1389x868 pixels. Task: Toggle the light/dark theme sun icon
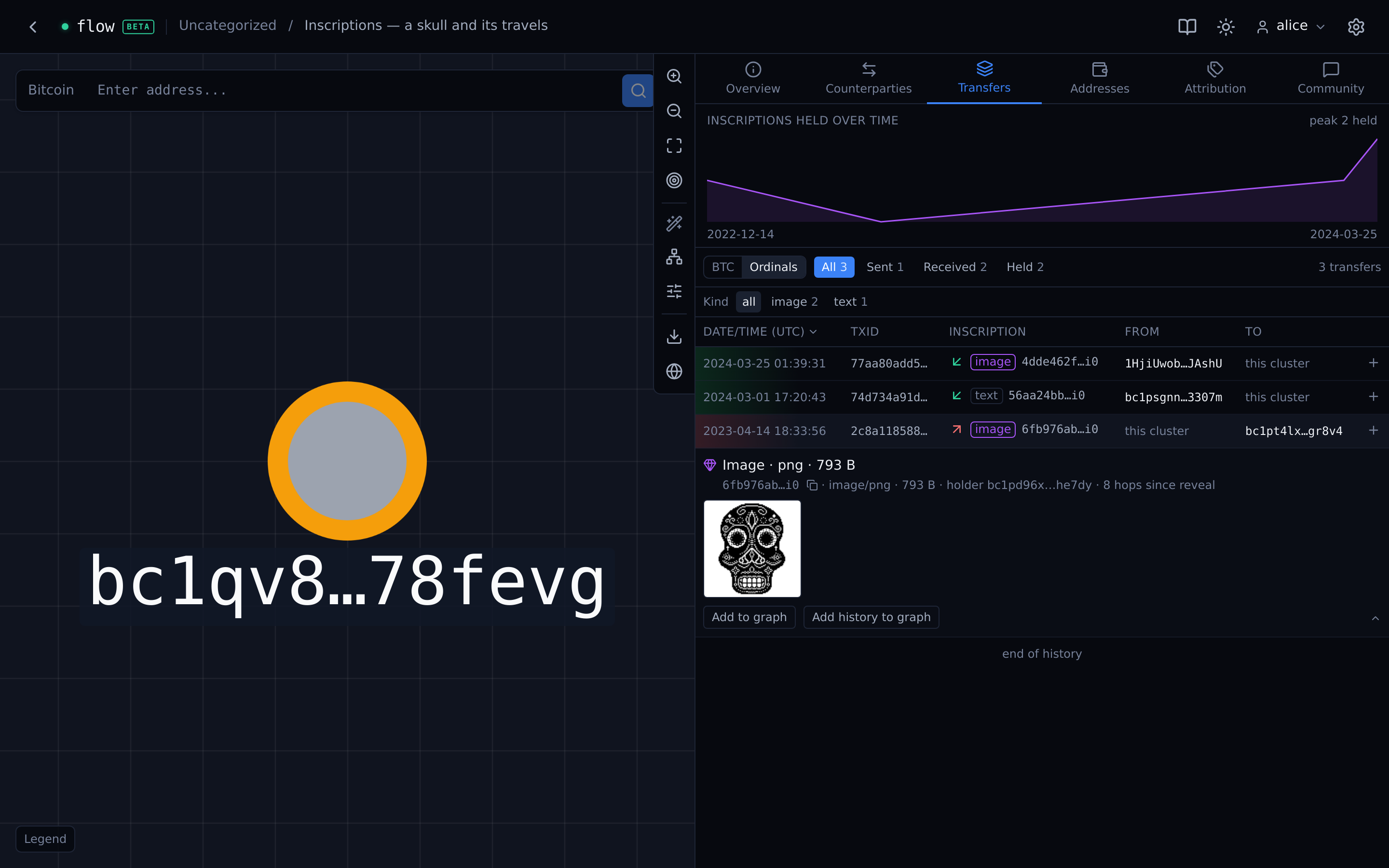[1226, 27]
